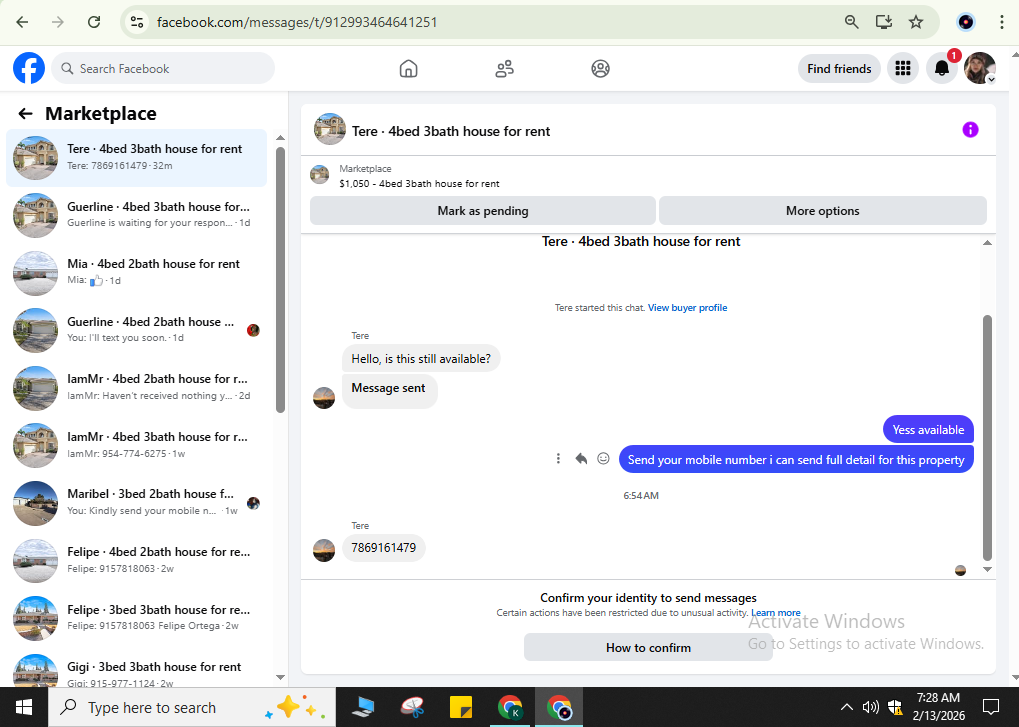Show hidden system tray icons

pos(846,707)
